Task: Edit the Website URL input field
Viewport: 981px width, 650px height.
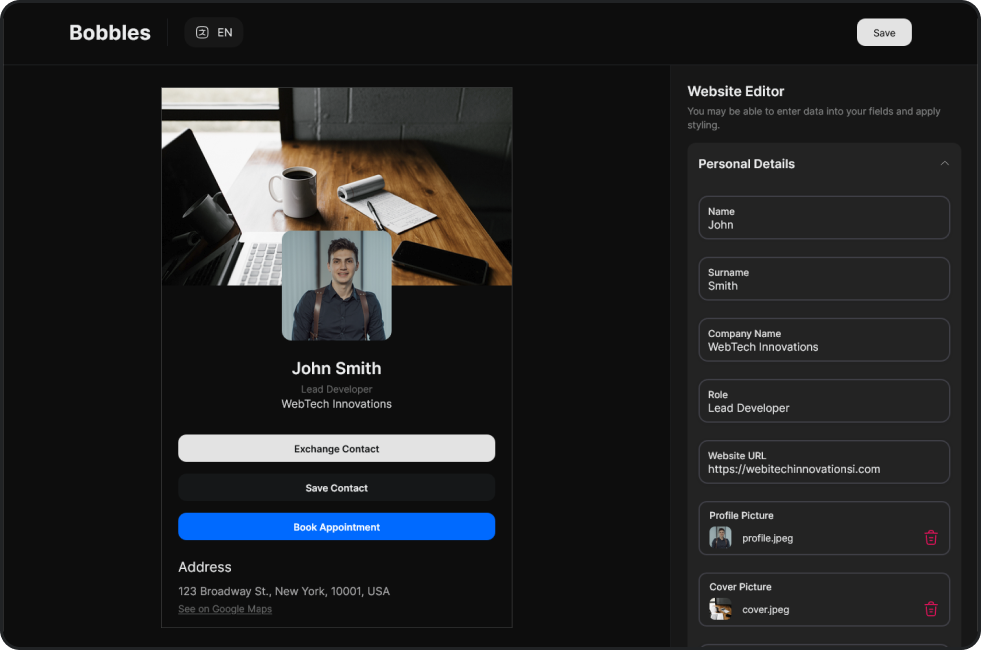Action: [823, 462]
